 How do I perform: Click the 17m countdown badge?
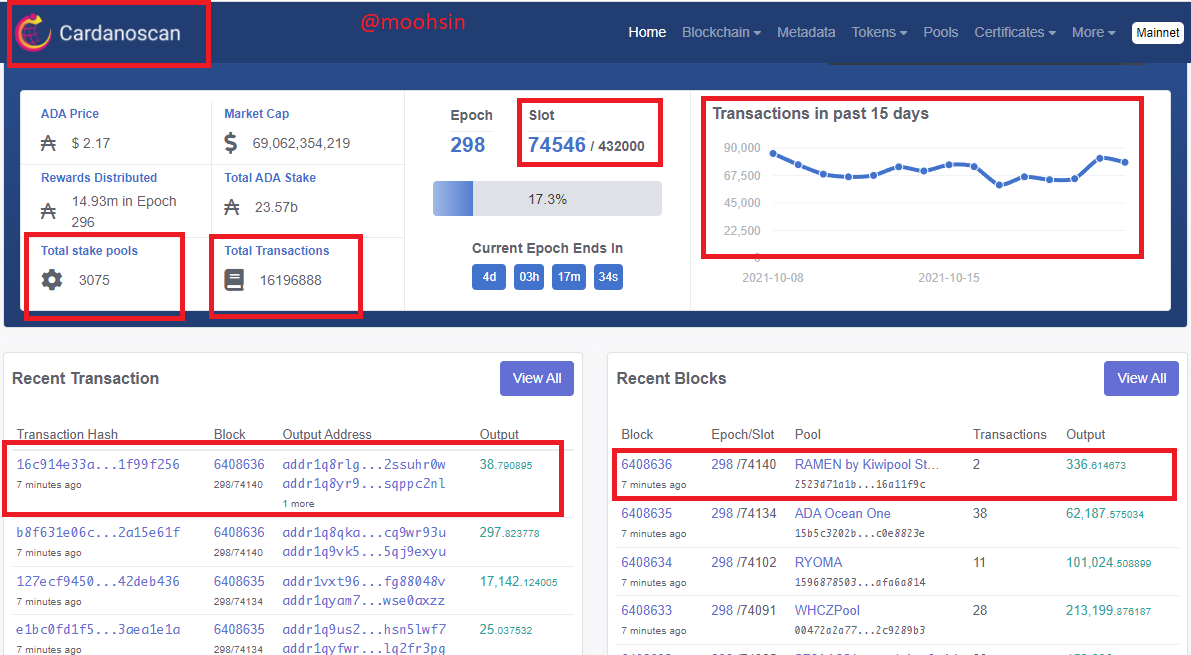[569, 277]
